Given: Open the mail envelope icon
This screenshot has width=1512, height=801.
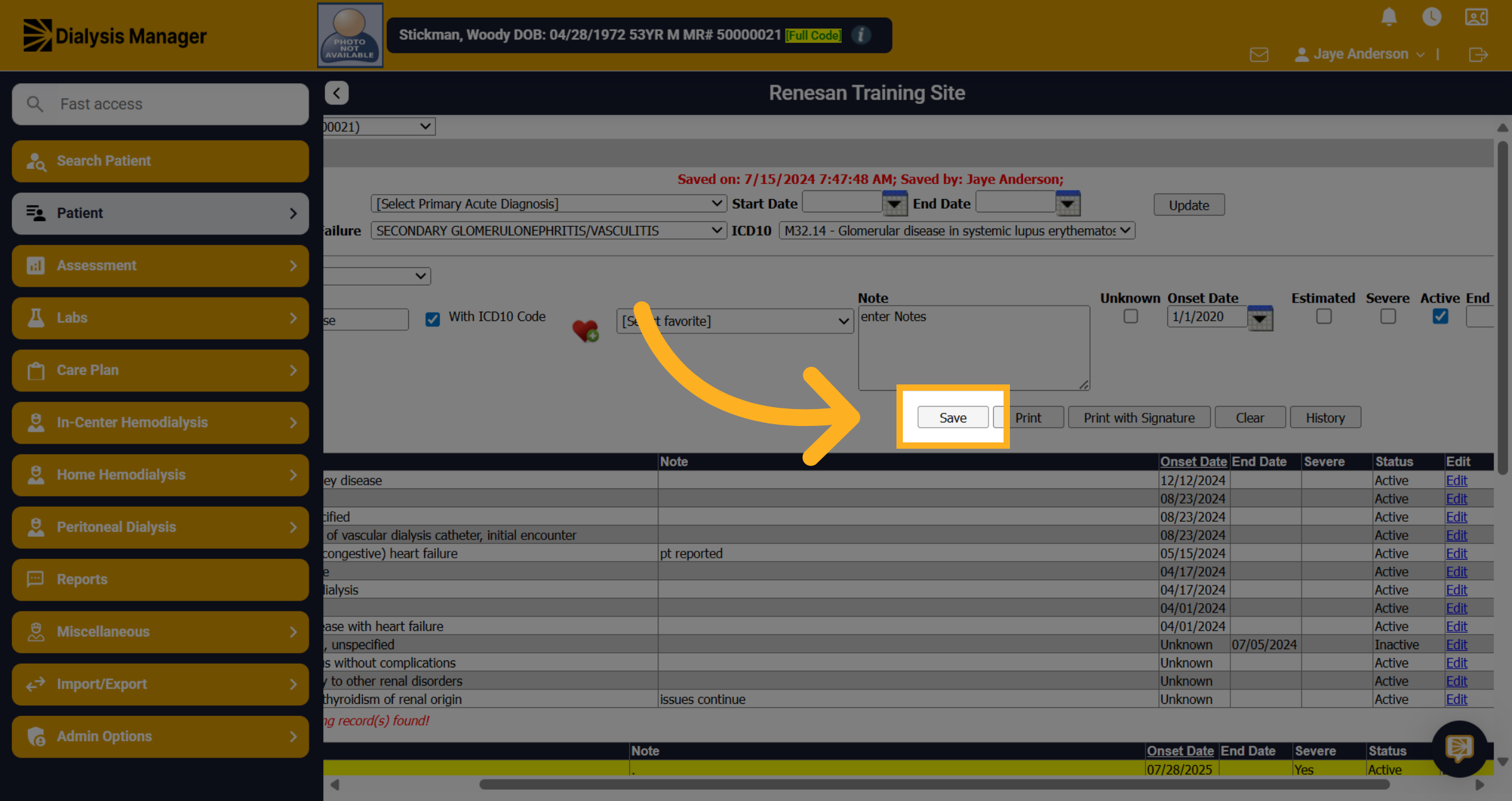Looking at the screenshot, I should [1259, 55].
